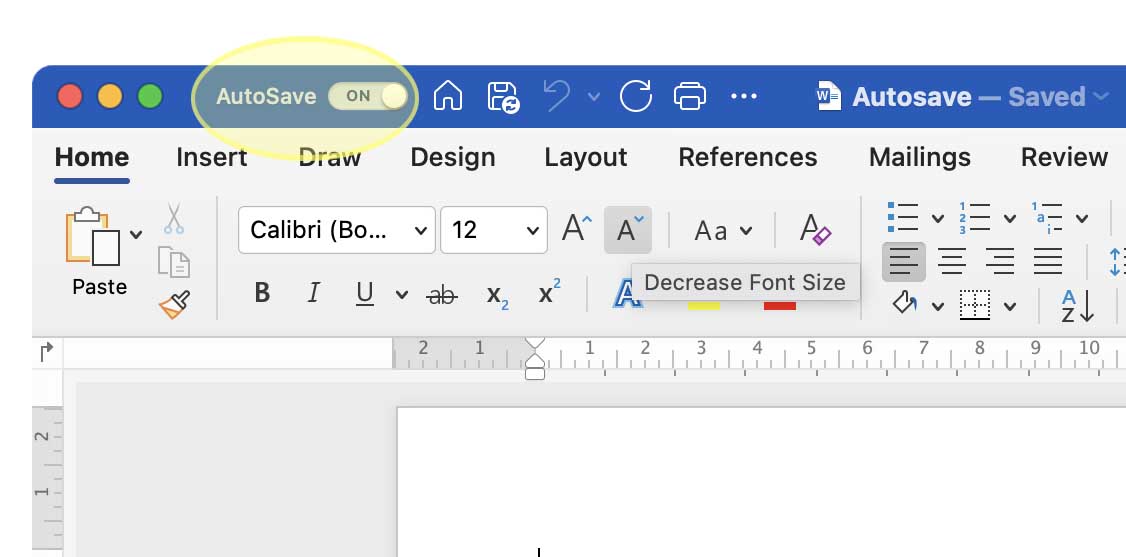
Task: Click the Format Painter brush icon
Action: (174, 304)
